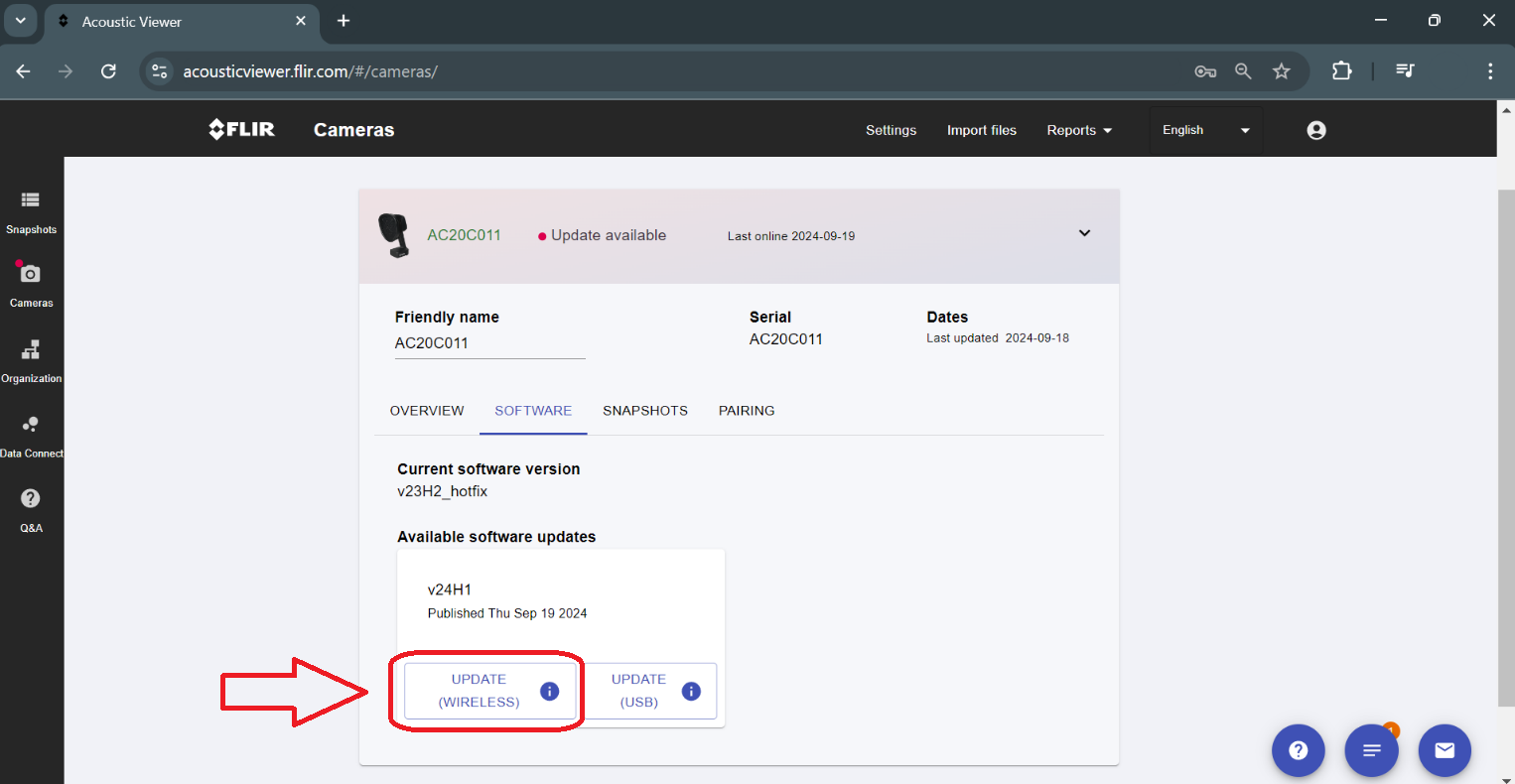The height and width of the screenshot is (784, 1515).
Task: Open the English language dropdown
Action: pos(1205,130)
